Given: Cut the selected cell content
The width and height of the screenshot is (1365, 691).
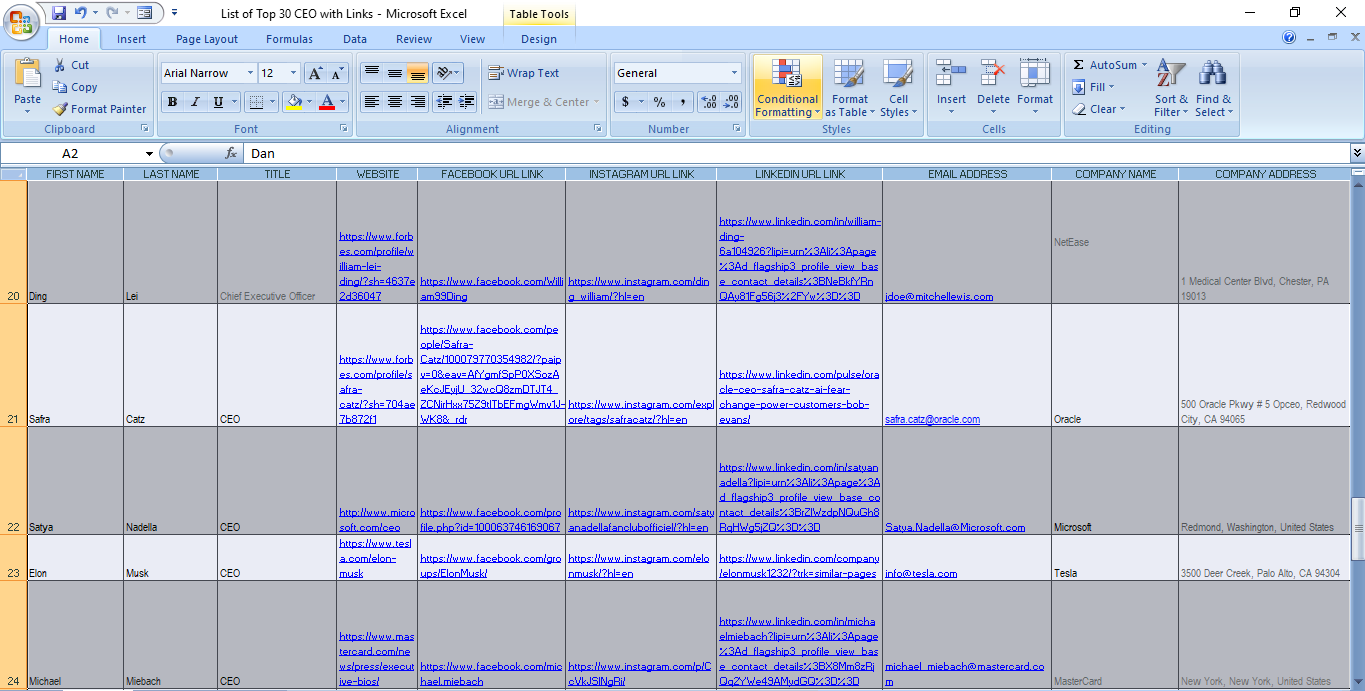Looking at the screenshot, I should (x=71, y=65).
